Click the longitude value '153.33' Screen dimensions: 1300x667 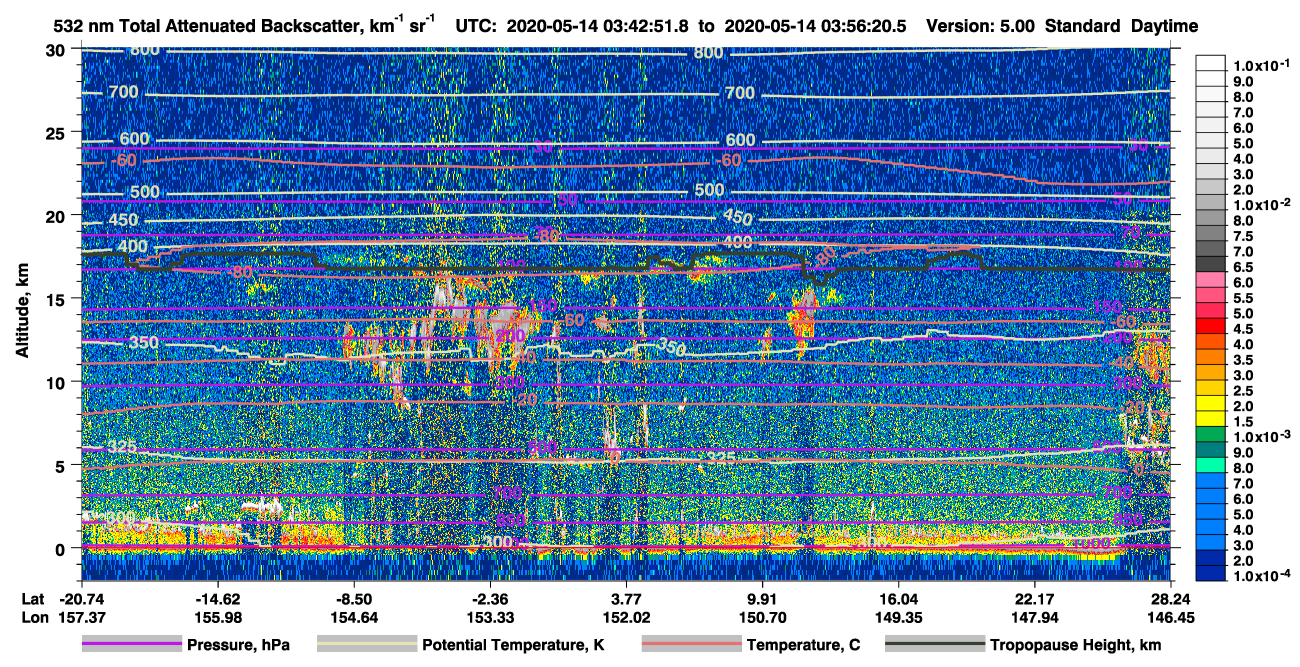[x=490, y=618]
